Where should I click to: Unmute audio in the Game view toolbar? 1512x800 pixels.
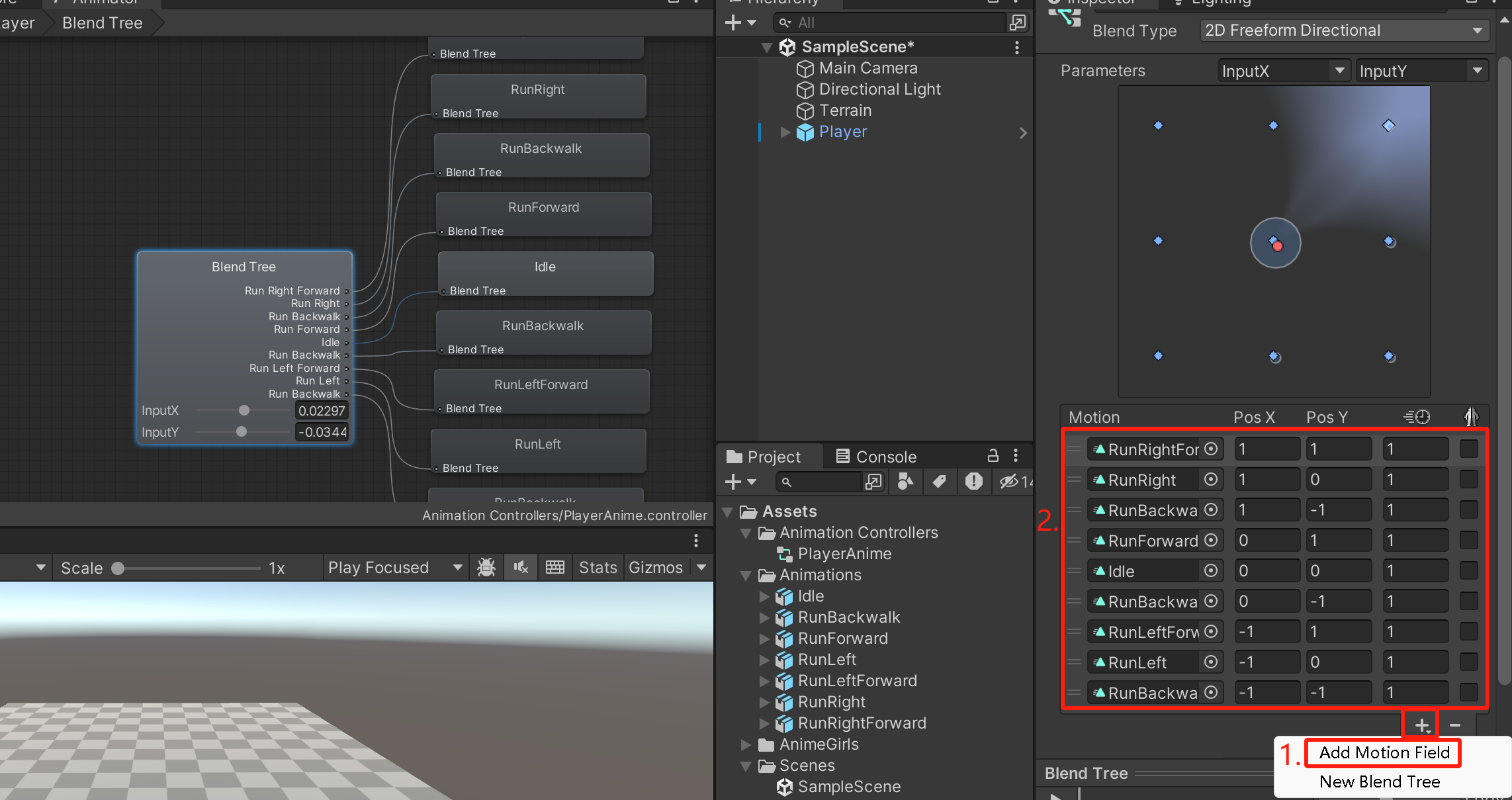[x=521, y=567]
